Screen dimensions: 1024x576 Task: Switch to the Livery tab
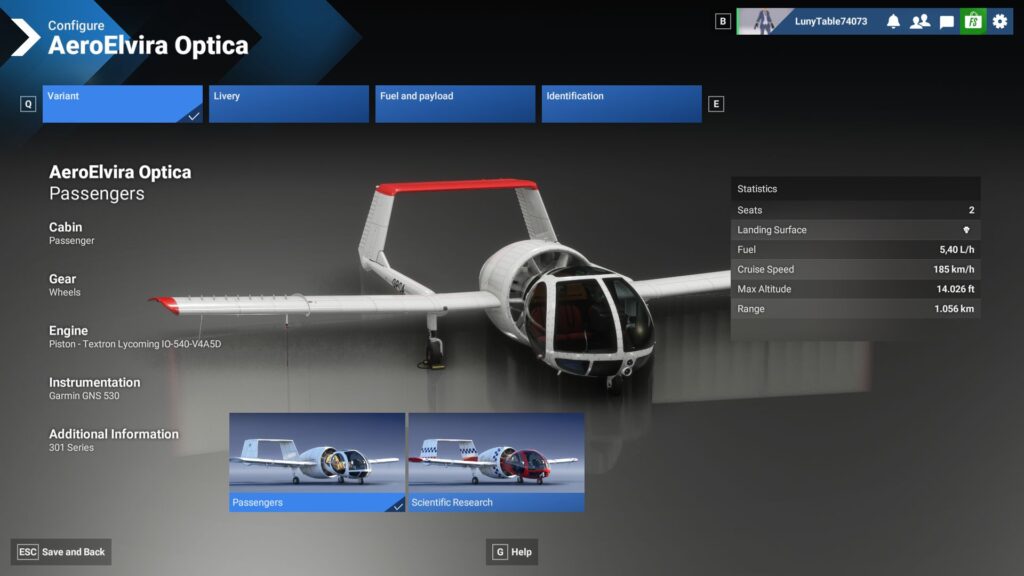click(x=288, y=104)
